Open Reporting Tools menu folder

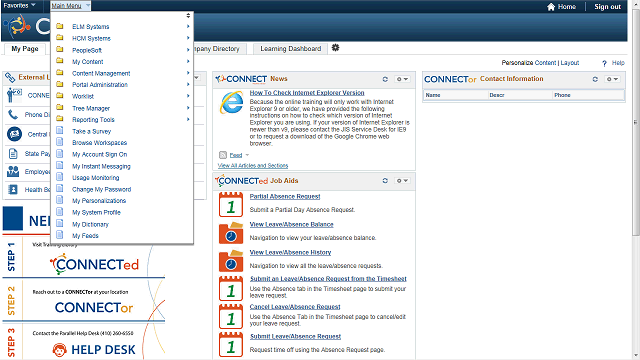[93, 120]
